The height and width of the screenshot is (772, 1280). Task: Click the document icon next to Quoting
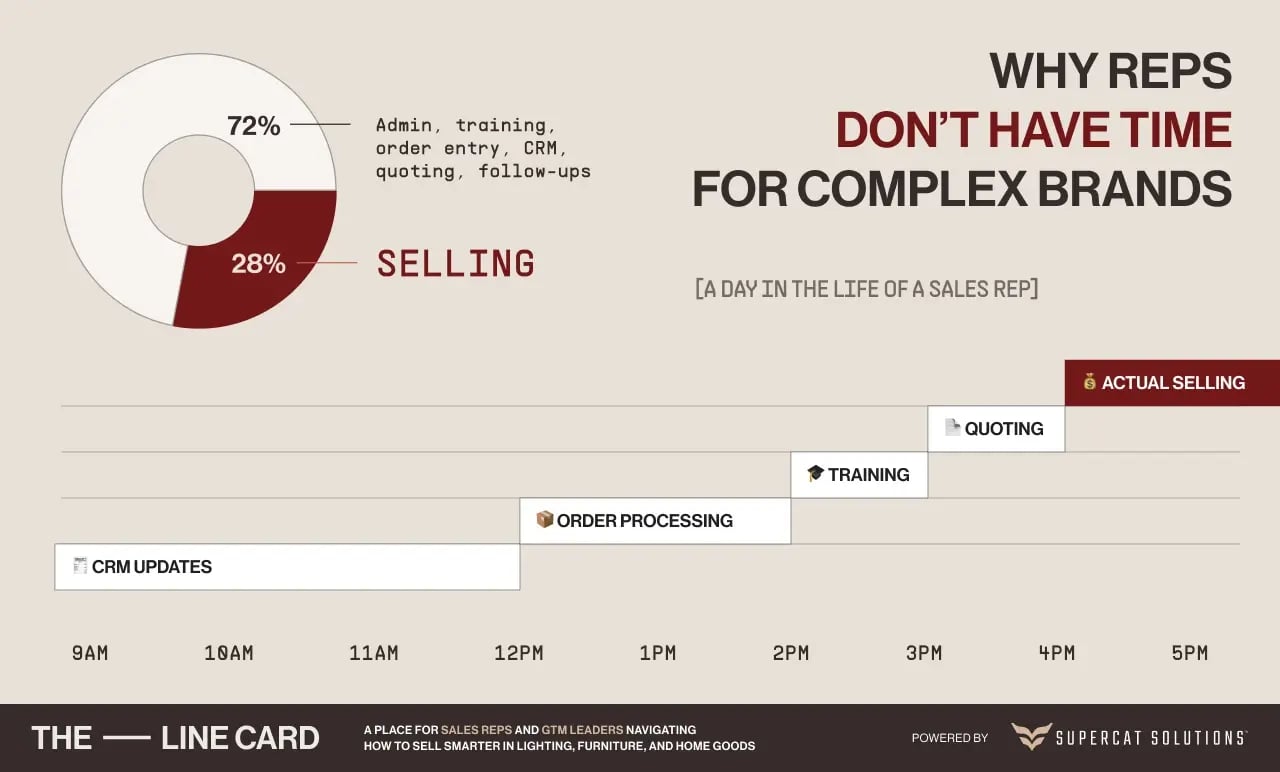pos(952,428)
